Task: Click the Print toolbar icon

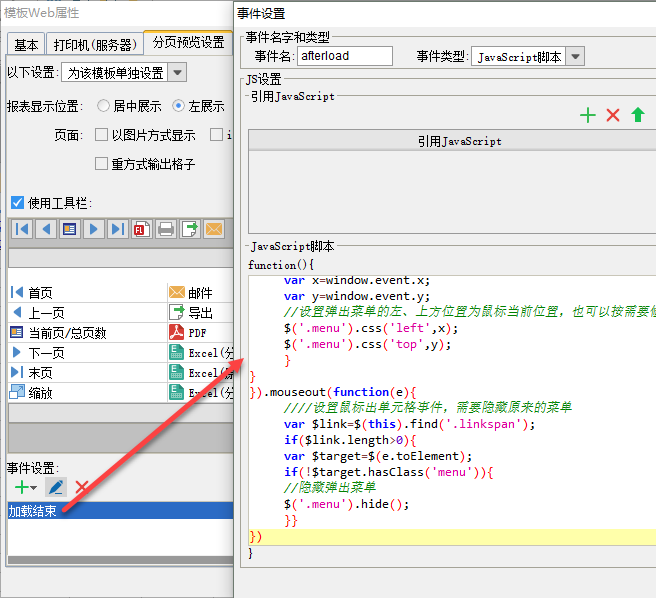Action: [166, 229]
